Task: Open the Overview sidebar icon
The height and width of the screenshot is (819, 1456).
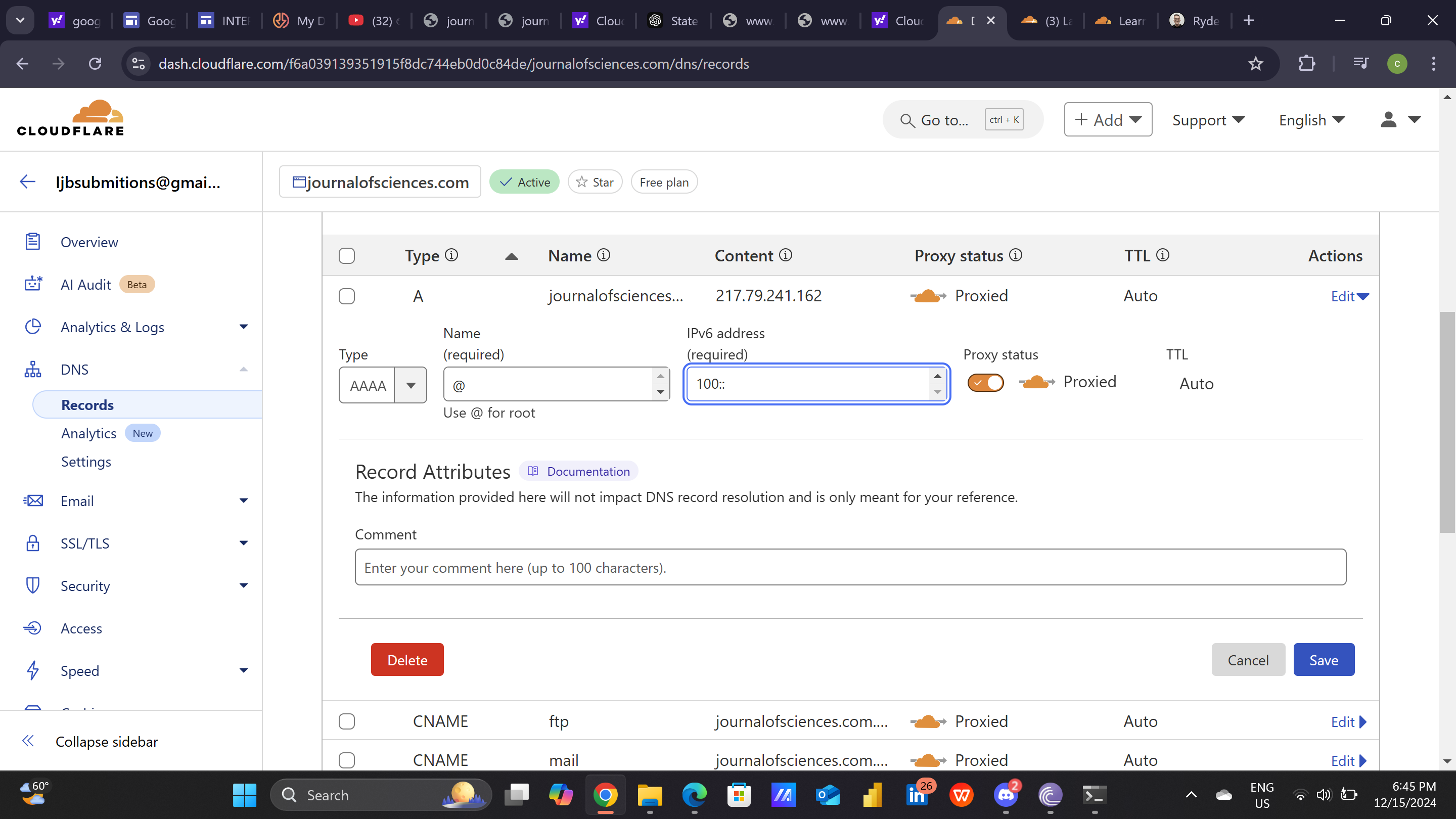Action: [33, 242]
